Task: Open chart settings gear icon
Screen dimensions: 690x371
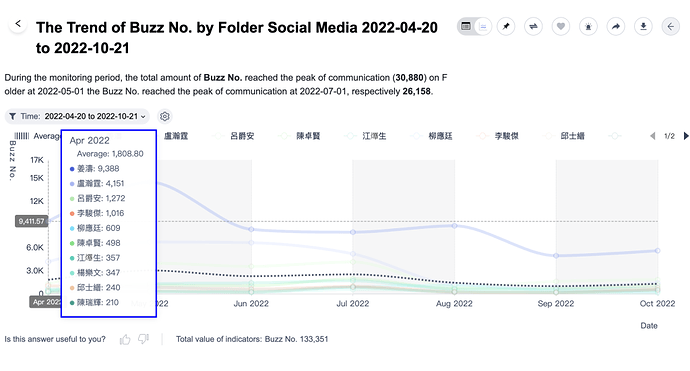Action: click(x=165, y=116)
